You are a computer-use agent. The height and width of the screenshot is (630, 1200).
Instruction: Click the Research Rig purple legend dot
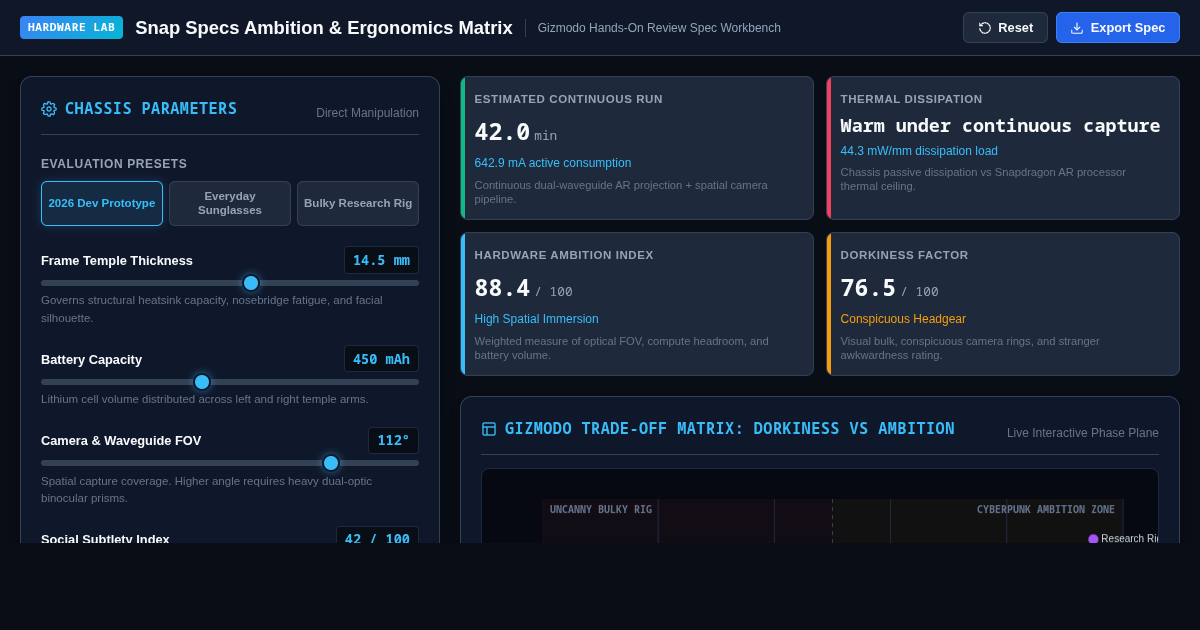(1093, 539)
